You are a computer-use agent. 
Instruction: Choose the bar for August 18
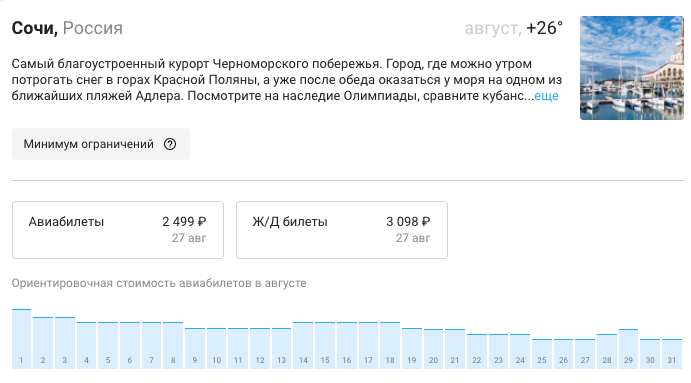point(390,345)
